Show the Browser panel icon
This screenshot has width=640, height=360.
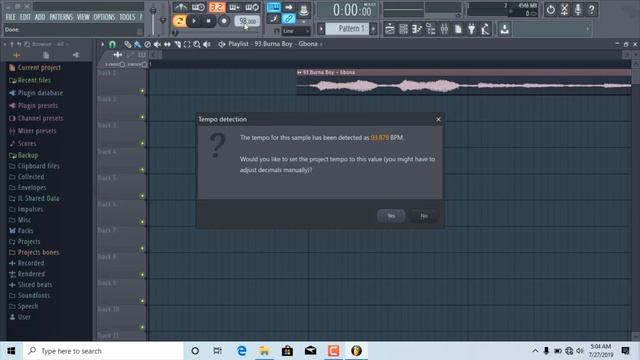tap(431, 29)
